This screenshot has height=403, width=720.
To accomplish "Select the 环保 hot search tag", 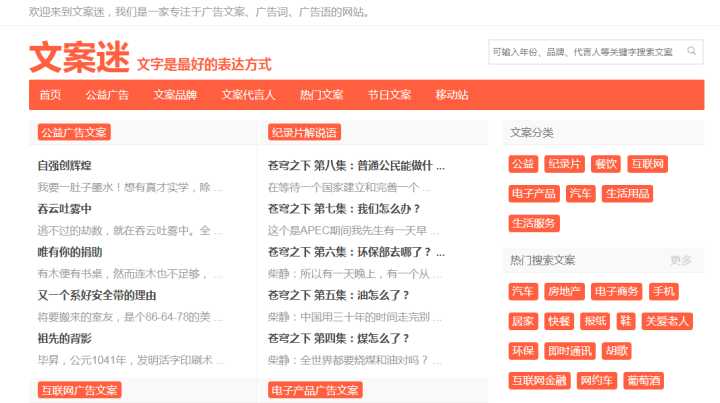I will click(523, 351).
